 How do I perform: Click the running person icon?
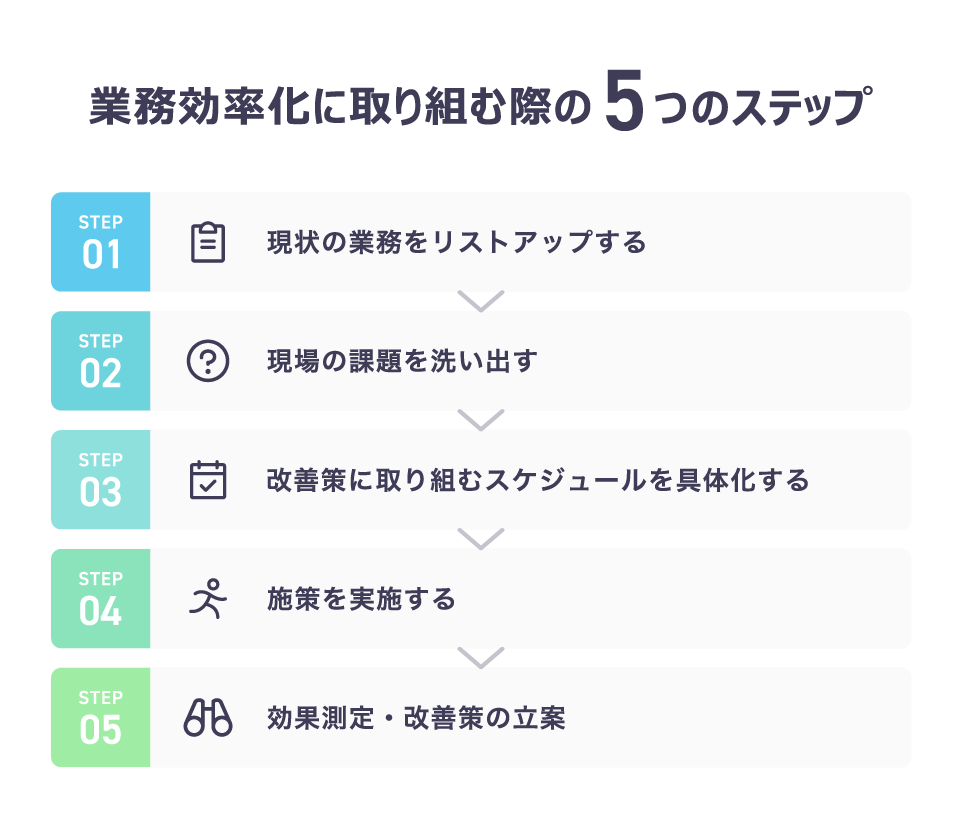coord(208,598)
